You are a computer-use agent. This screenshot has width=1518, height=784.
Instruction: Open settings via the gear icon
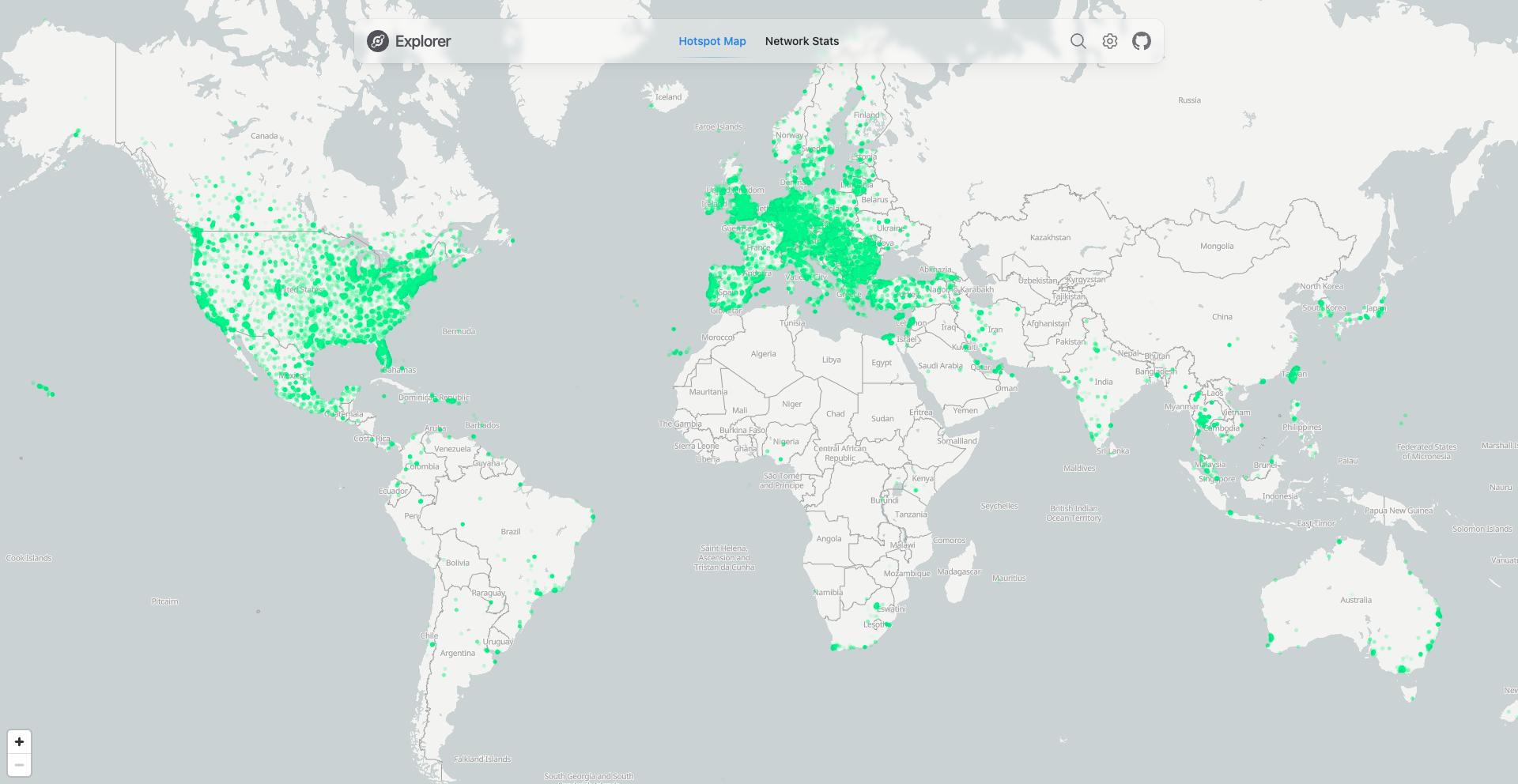(1110, 41)
